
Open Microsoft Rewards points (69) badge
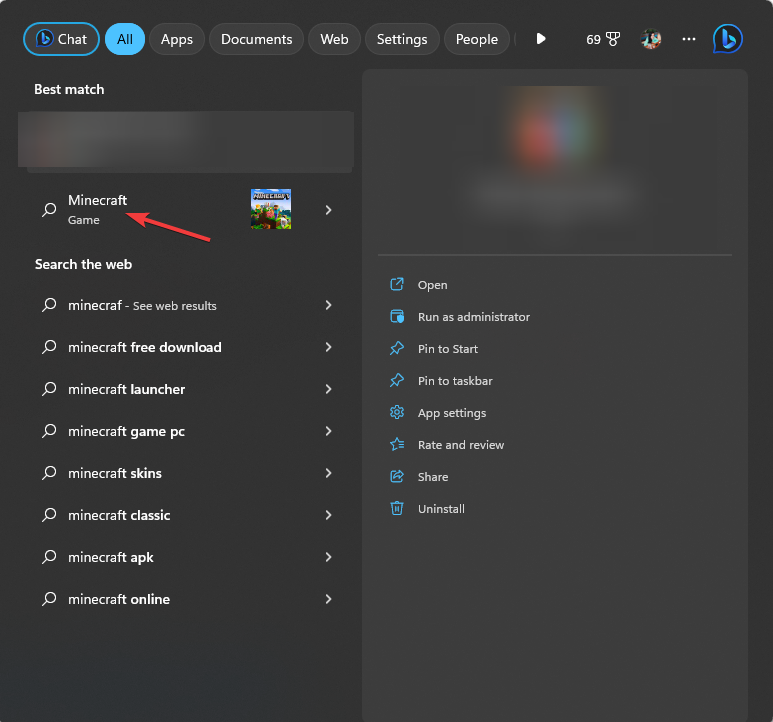click(x=602, y=39)
